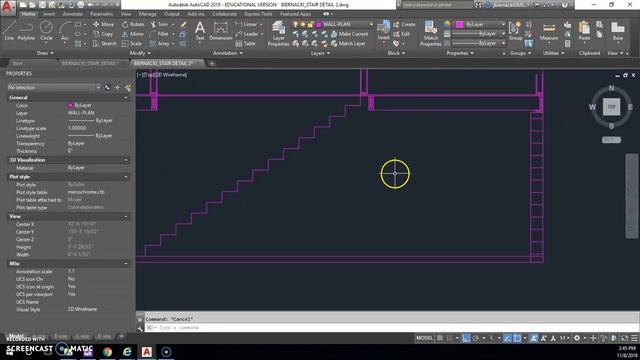Toggle object snap in status bar

pos(517,338)
